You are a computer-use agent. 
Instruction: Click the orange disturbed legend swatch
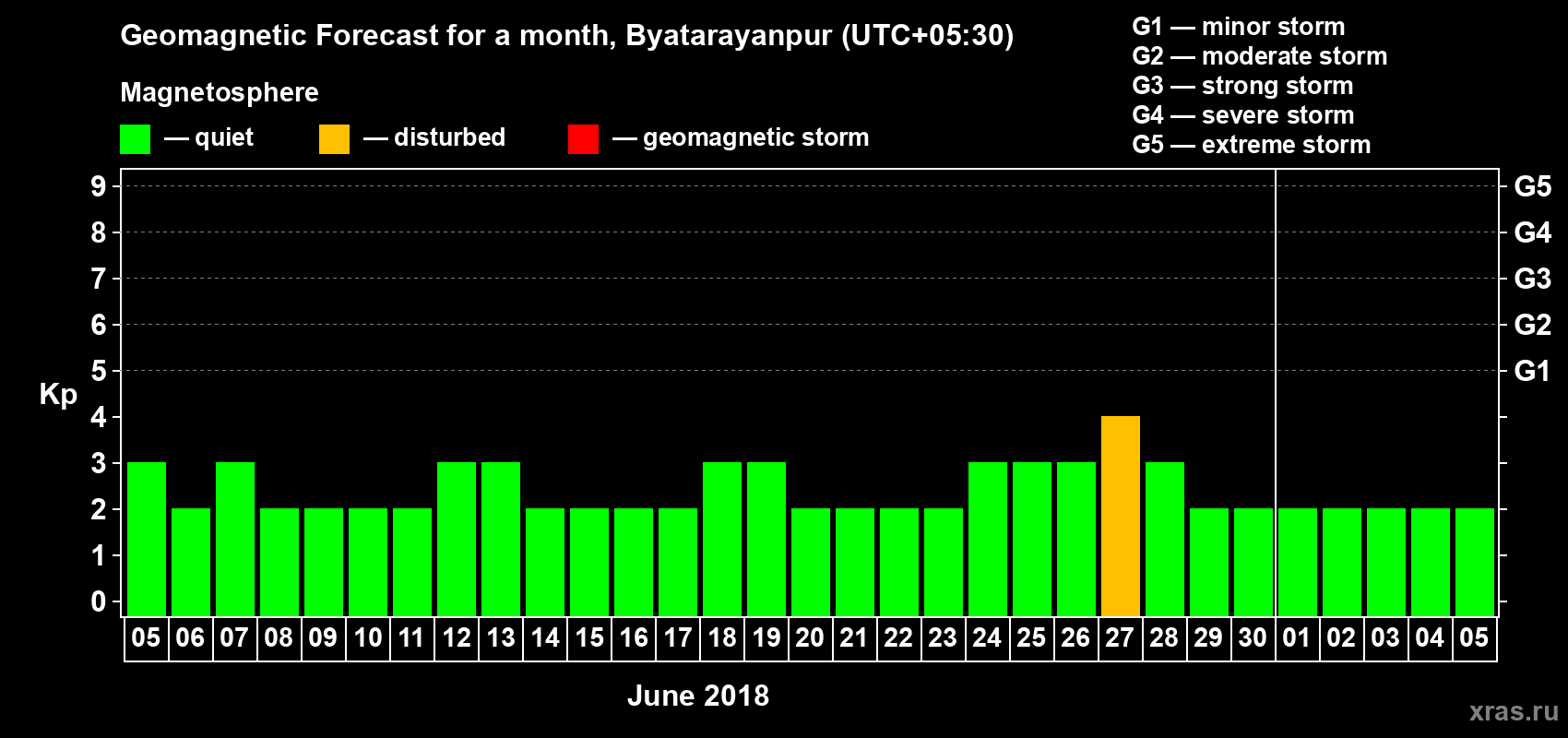(x=334, y=139)
